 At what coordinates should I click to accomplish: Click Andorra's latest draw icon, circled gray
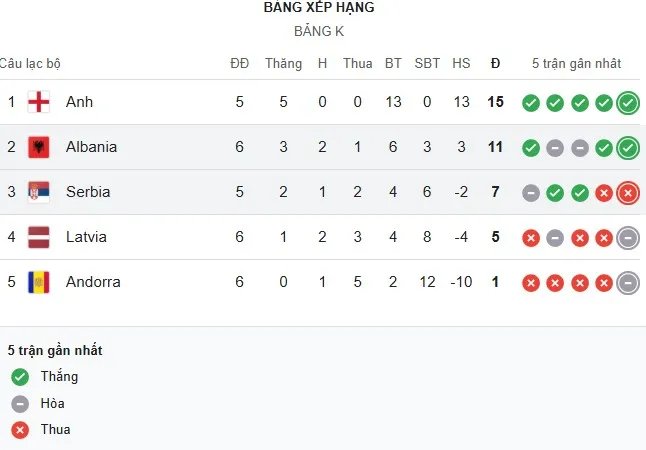pyautogui.click(x=627, y=282)
